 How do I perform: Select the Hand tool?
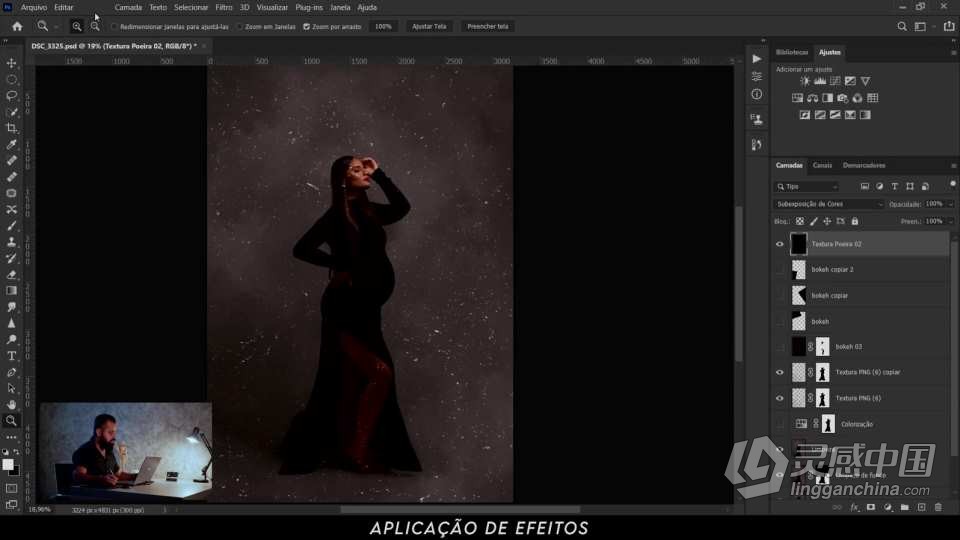[x=11, y=405]
